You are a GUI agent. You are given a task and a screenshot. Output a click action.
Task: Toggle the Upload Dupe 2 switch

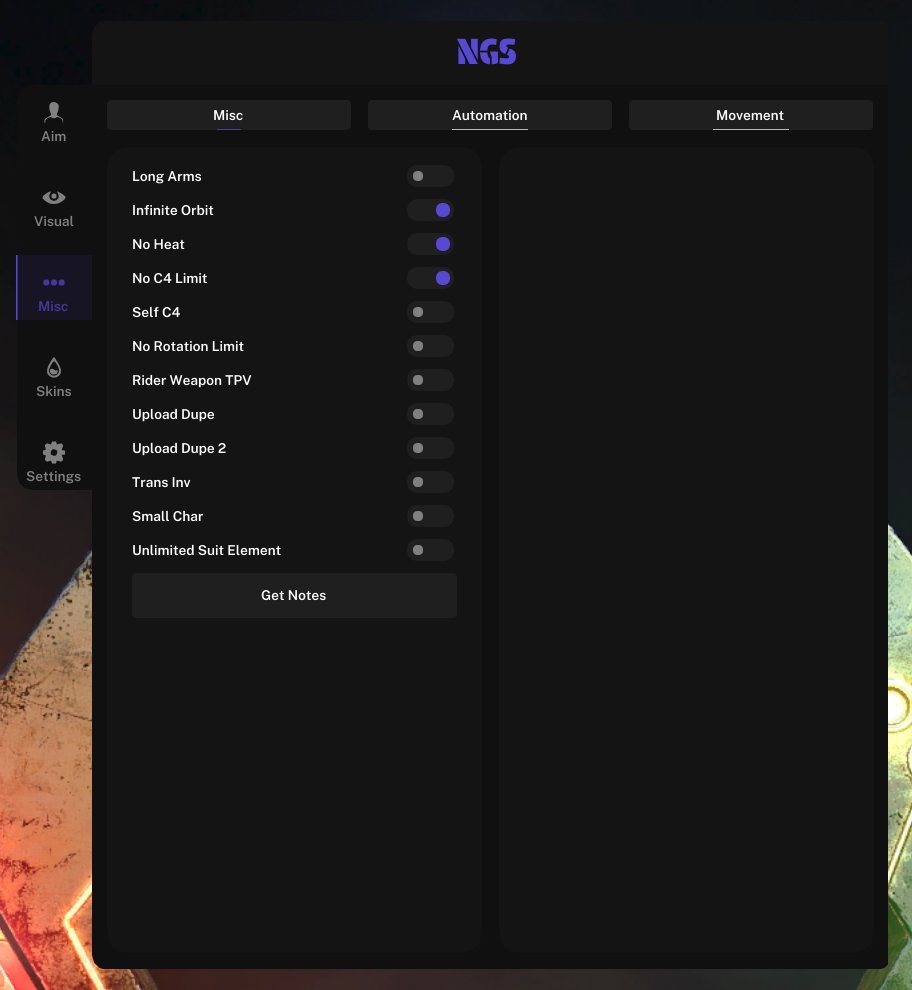click(x=430, y=448)
